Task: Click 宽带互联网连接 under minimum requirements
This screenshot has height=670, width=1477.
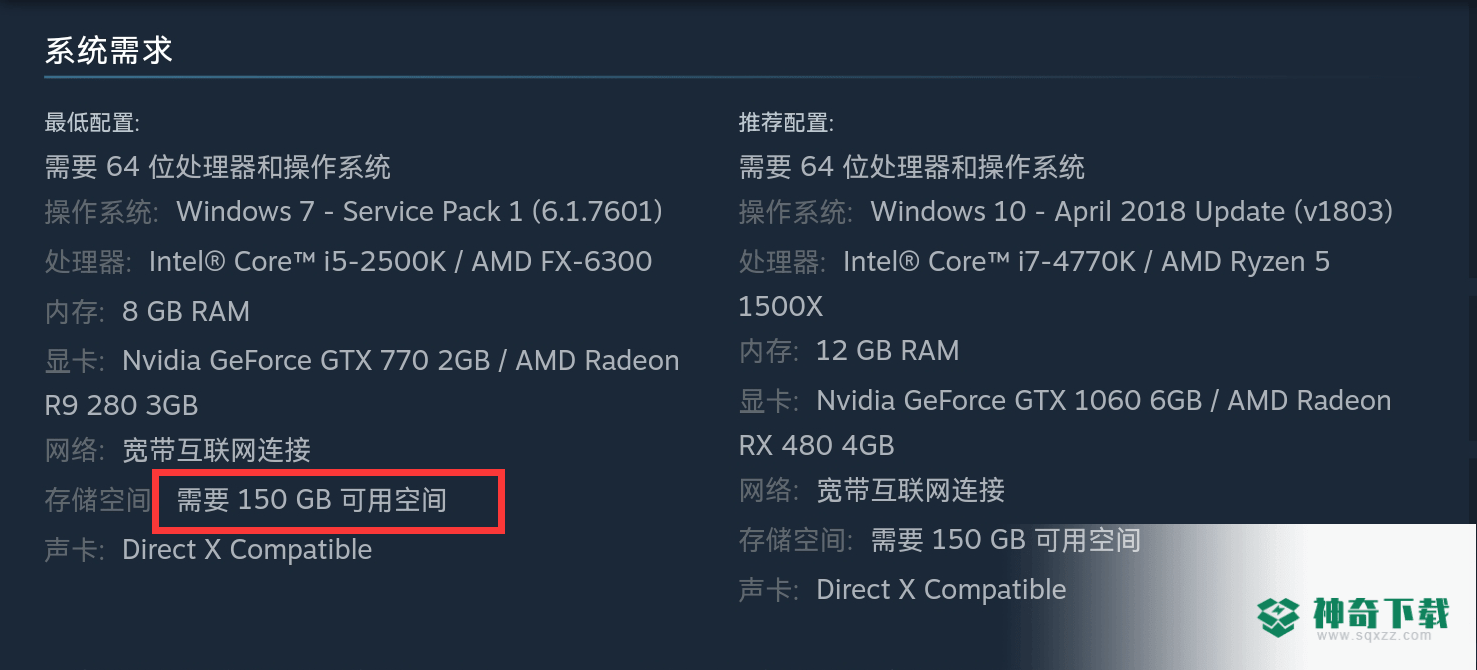Action: (x=217, y=450)
